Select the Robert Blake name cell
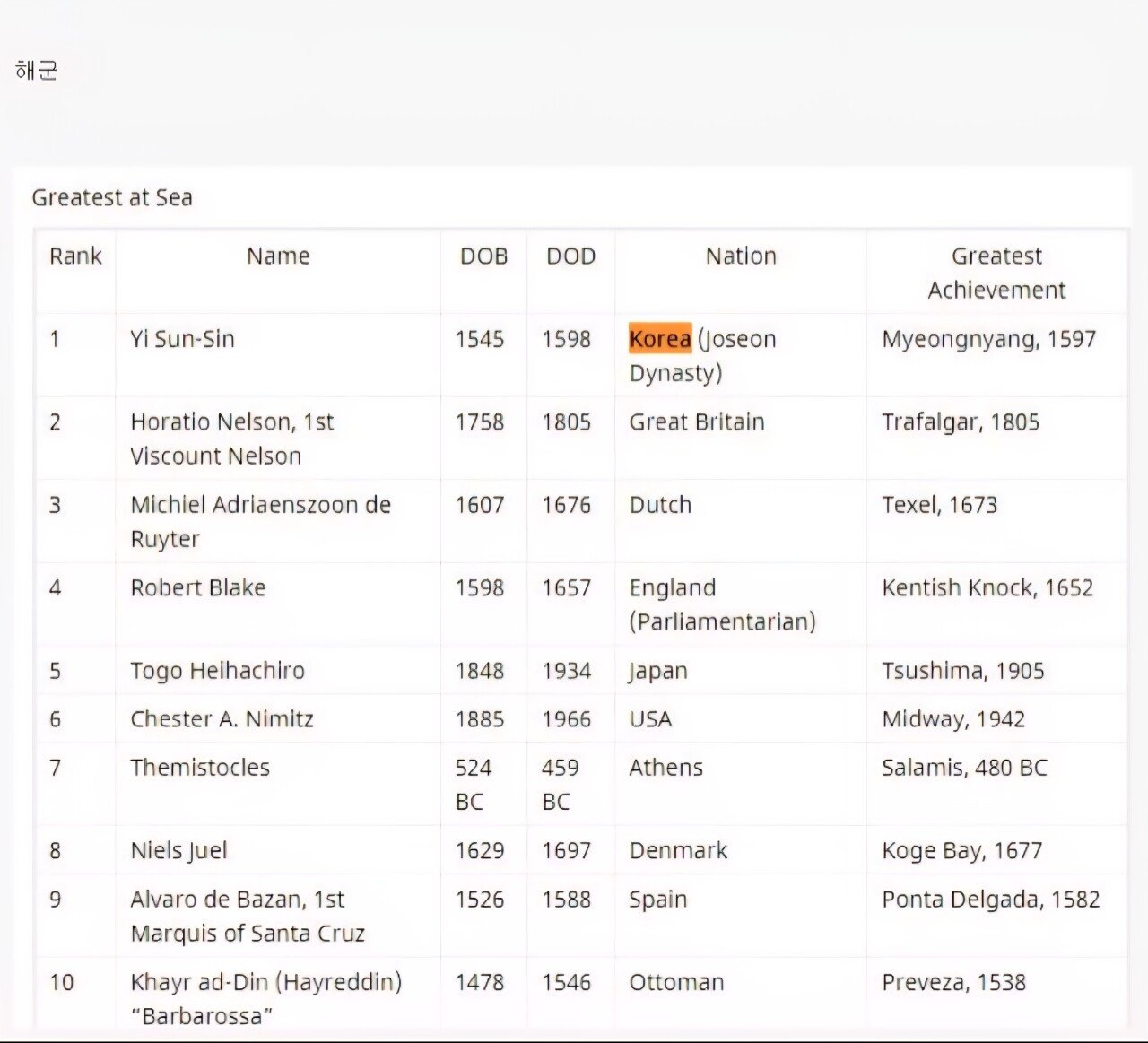 tap(198, 588)
